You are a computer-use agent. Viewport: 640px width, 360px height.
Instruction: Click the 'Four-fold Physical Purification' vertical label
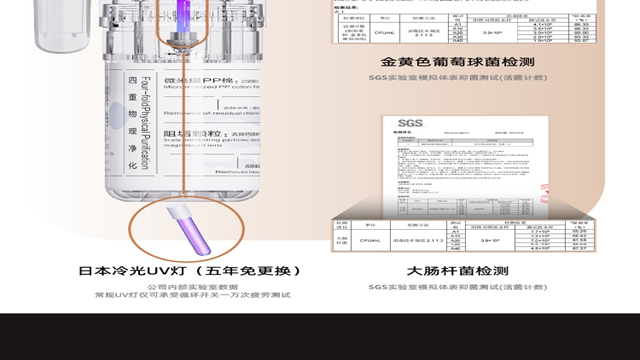pos(145,123)
